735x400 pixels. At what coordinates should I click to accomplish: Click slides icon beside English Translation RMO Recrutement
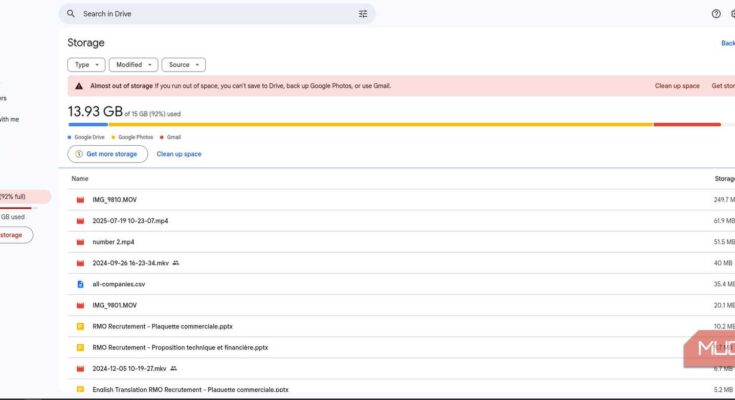(80, 389)
